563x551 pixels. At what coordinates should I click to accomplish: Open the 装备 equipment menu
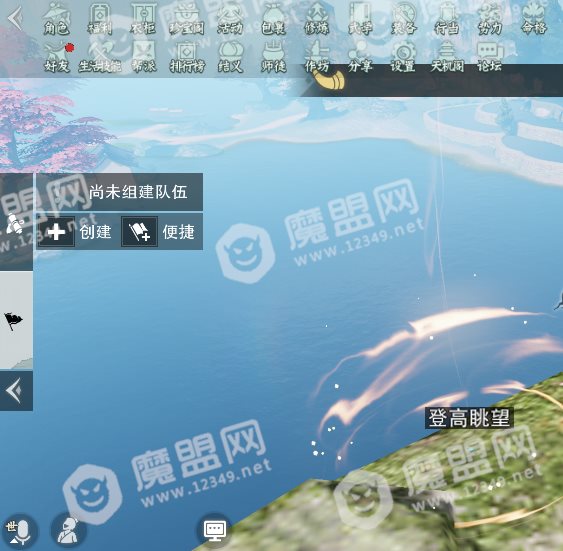coord(404,19)
